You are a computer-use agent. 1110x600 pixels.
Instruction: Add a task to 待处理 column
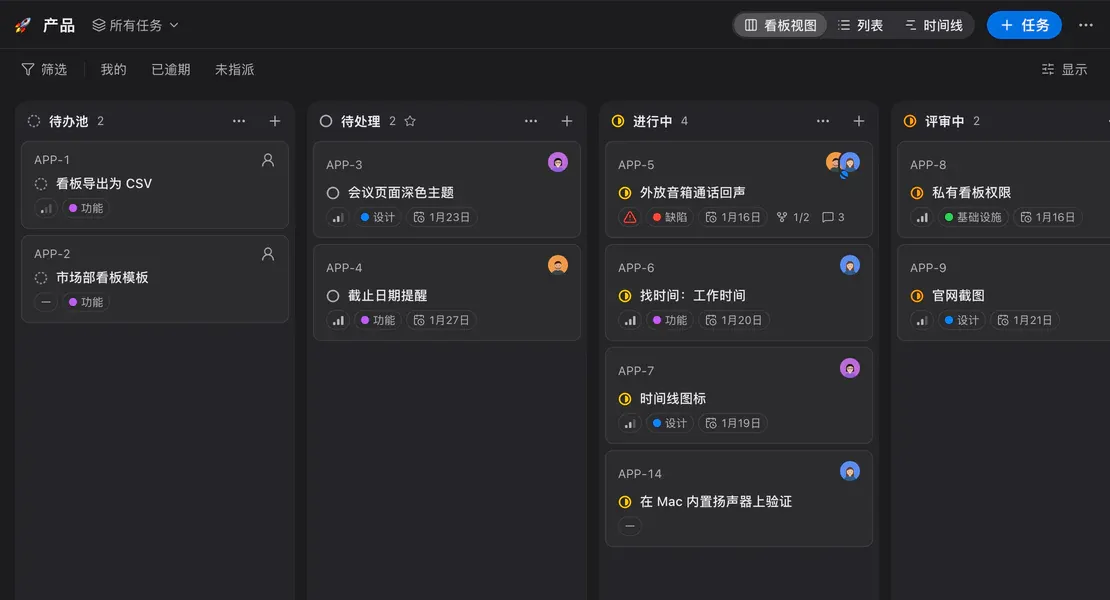[566, 121]
